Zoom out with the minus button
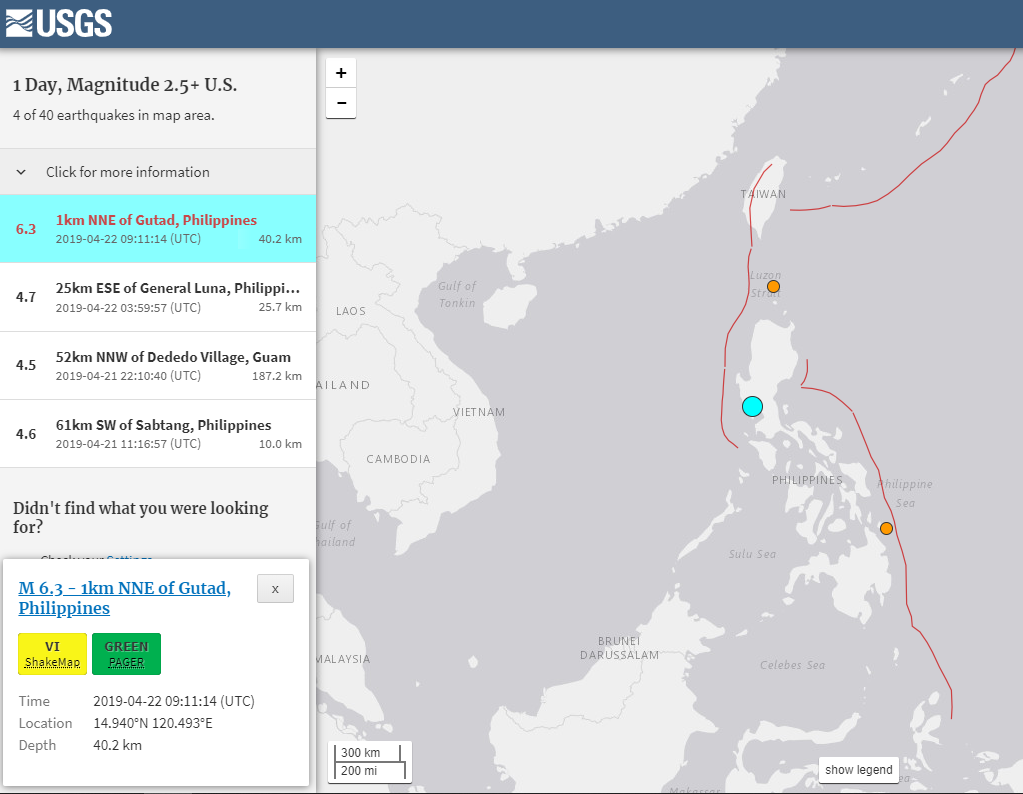This screenshot has height=794, width=1023. (341, 103)
